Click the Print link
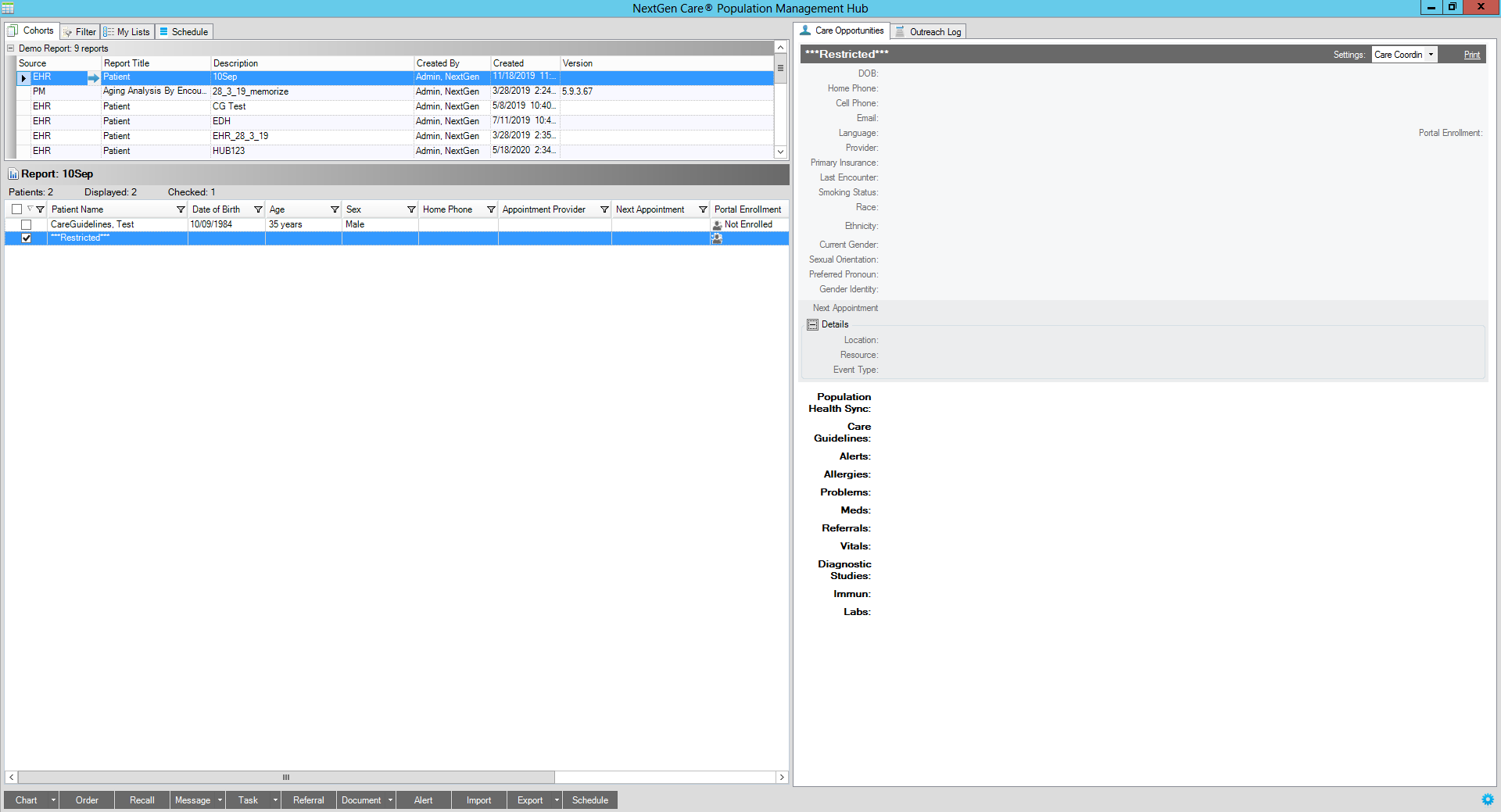 click(1471, 55)
